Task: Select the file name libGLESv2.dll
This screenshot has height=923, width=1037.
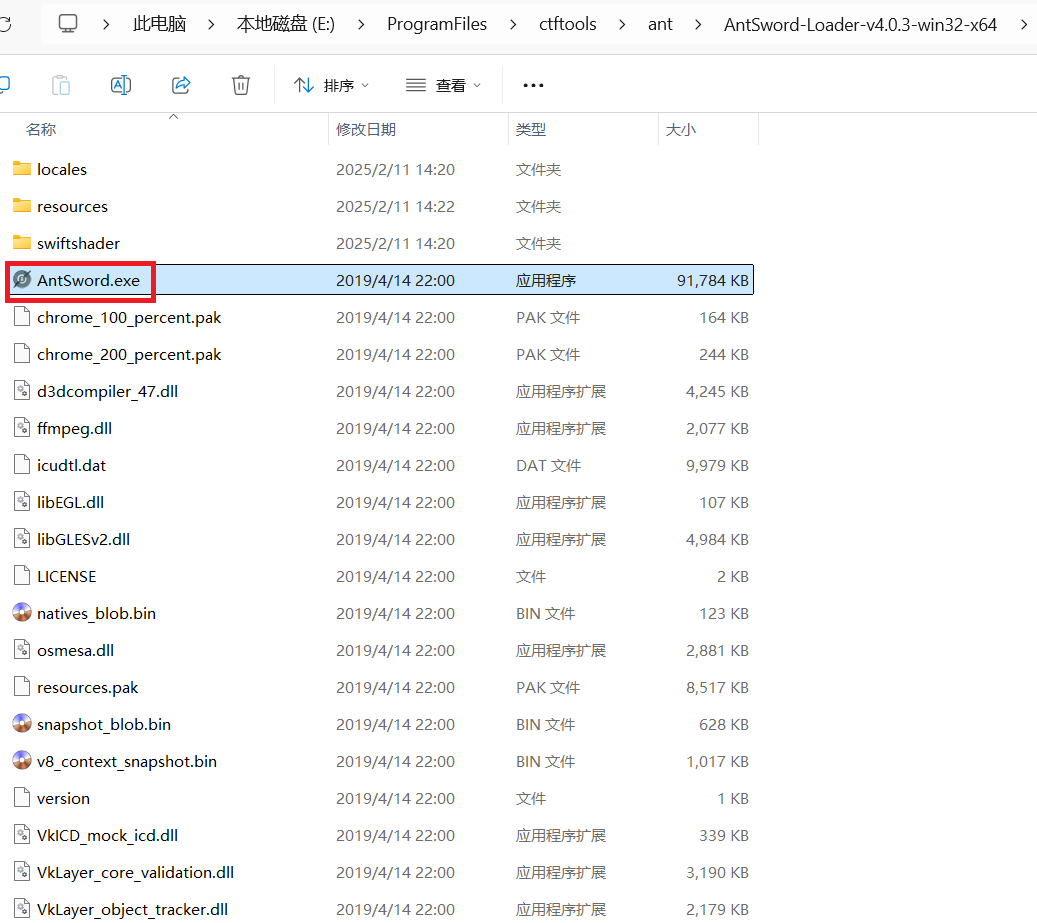Action: click(x=83, y=540)
